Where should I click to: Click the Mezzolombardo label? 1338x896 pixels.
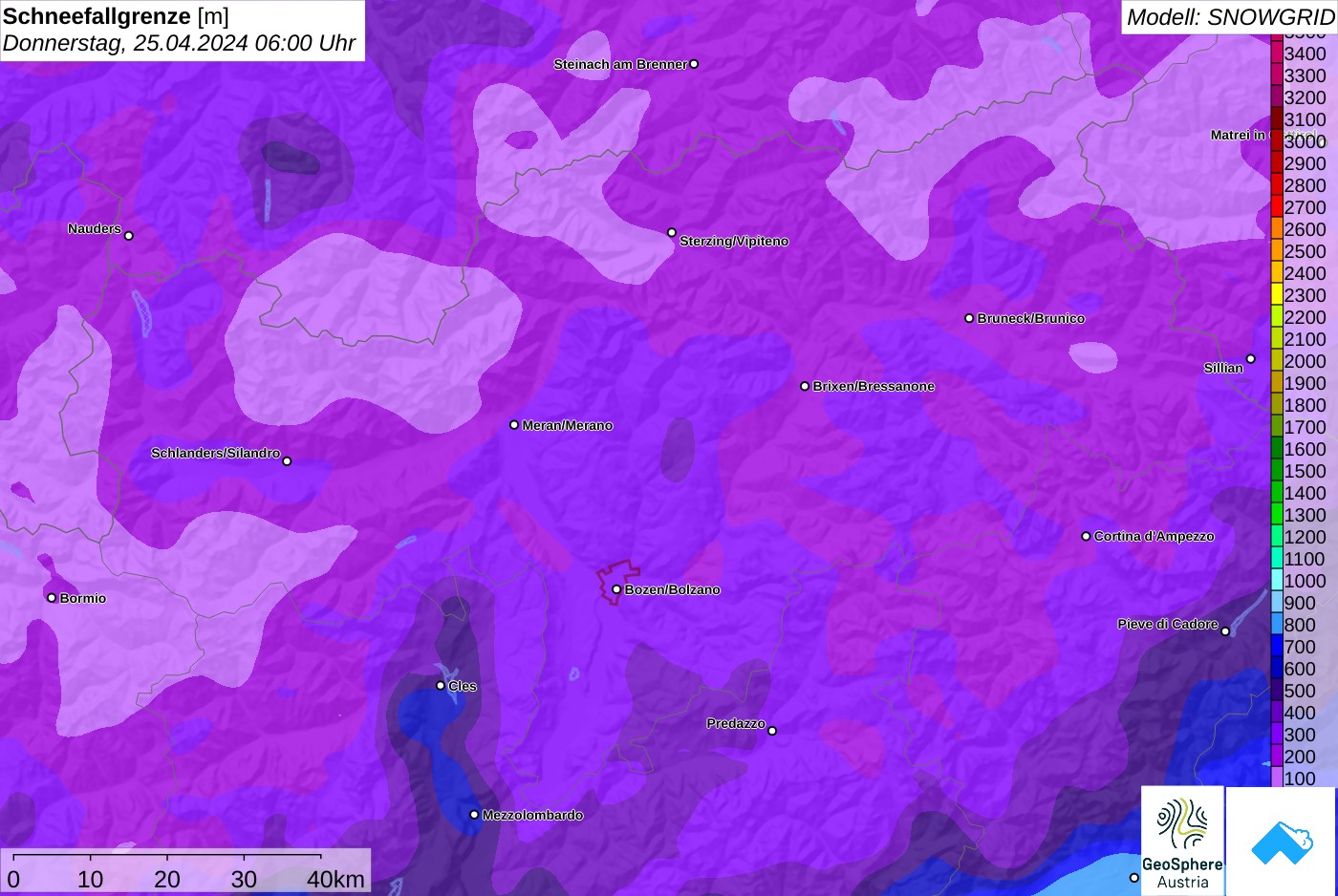tap(532, 815)
